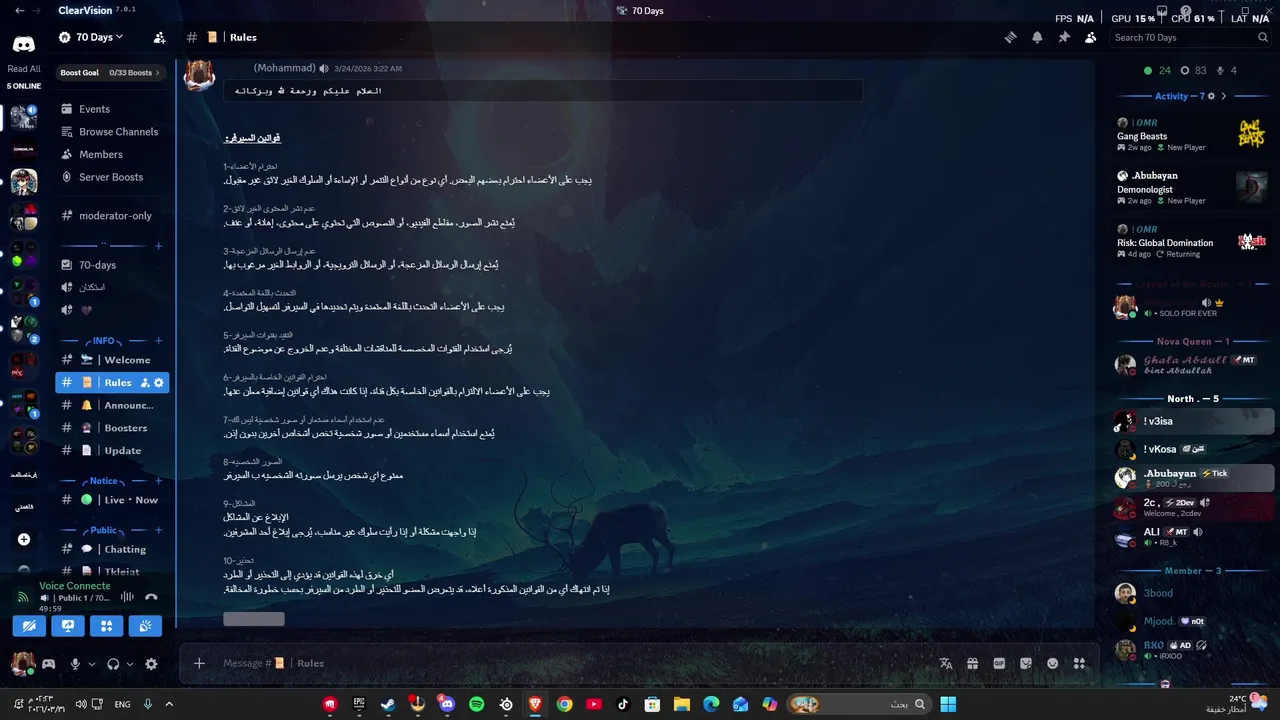1280x720 pixels.
Task: Click Mohammad's message avatar
Action: click(199, 75)
